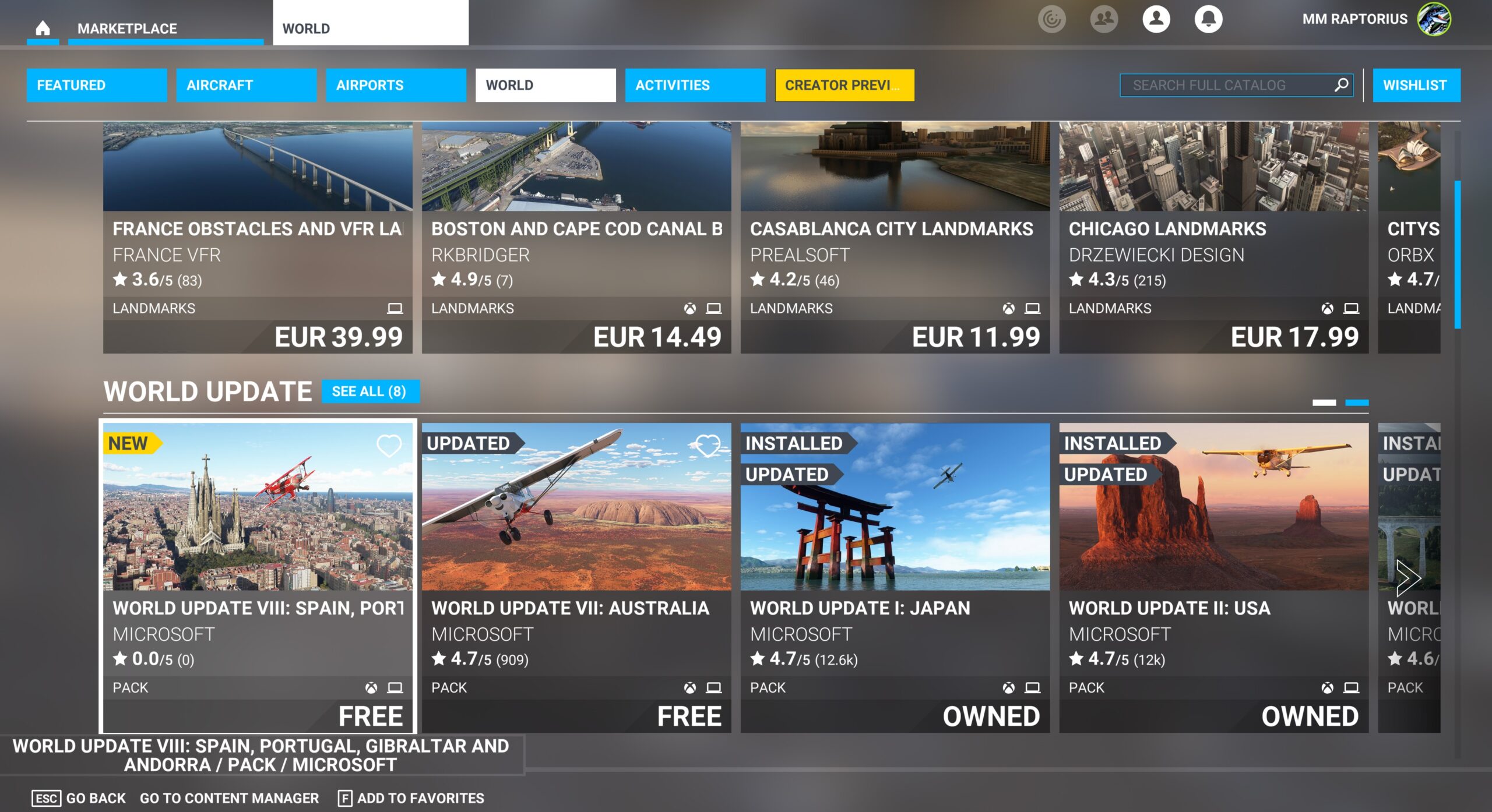Select first World Update page indicator
Viewport: 1492px width, 812px height.
pyautogui.click(x=1324, y=403)
